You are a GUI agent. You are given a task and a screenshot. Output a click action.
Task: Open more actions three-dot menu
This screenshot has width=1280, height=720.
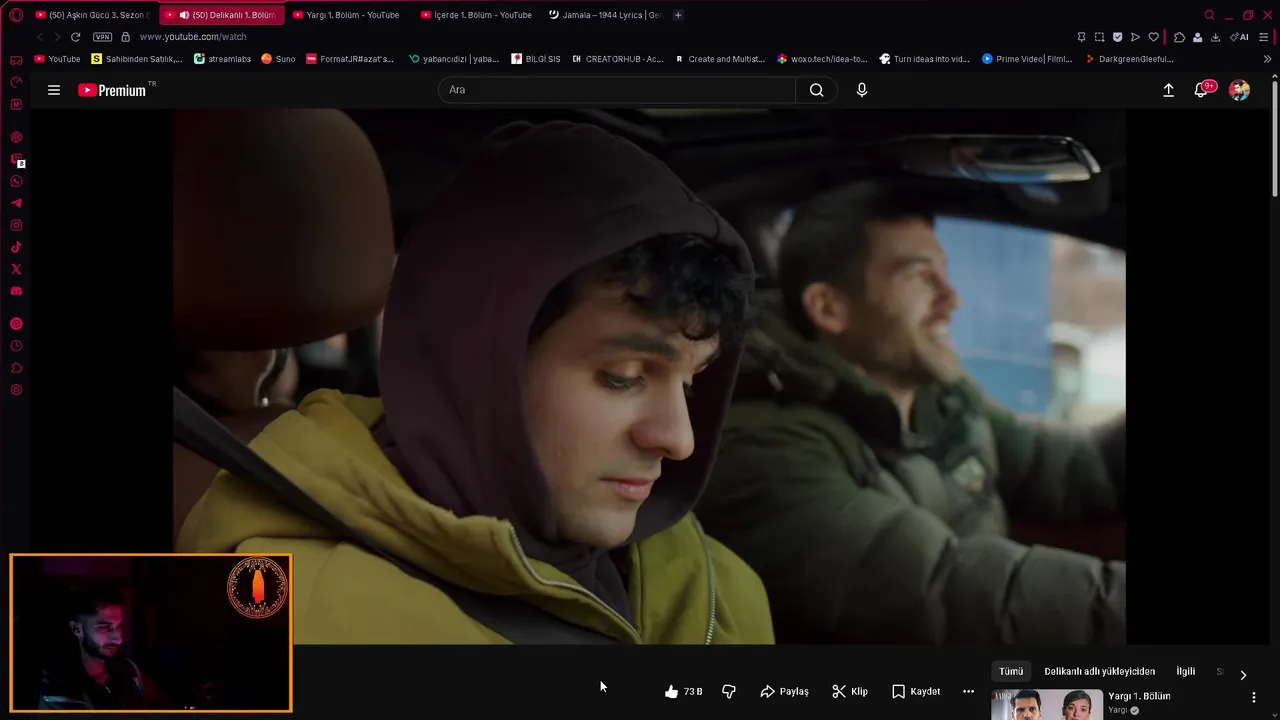pos(968,691)
